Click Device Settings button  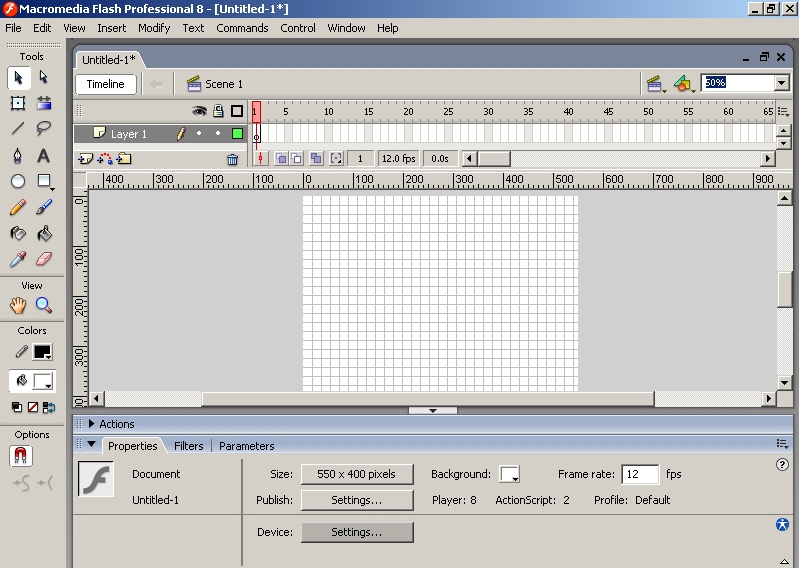pyautogui.click(x=357, y=532)
